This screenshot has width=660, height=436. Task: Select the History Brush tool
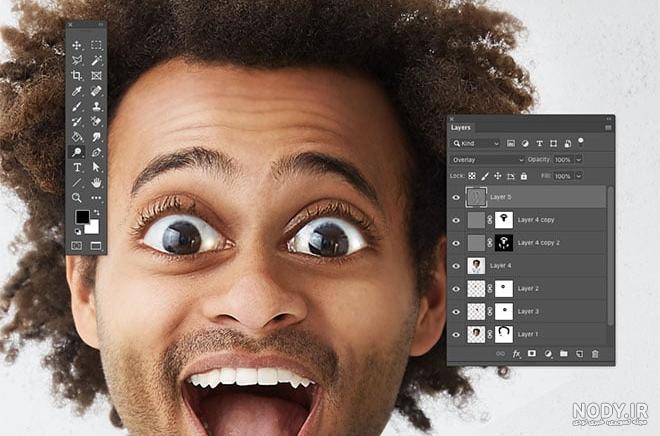coord(77,121)
